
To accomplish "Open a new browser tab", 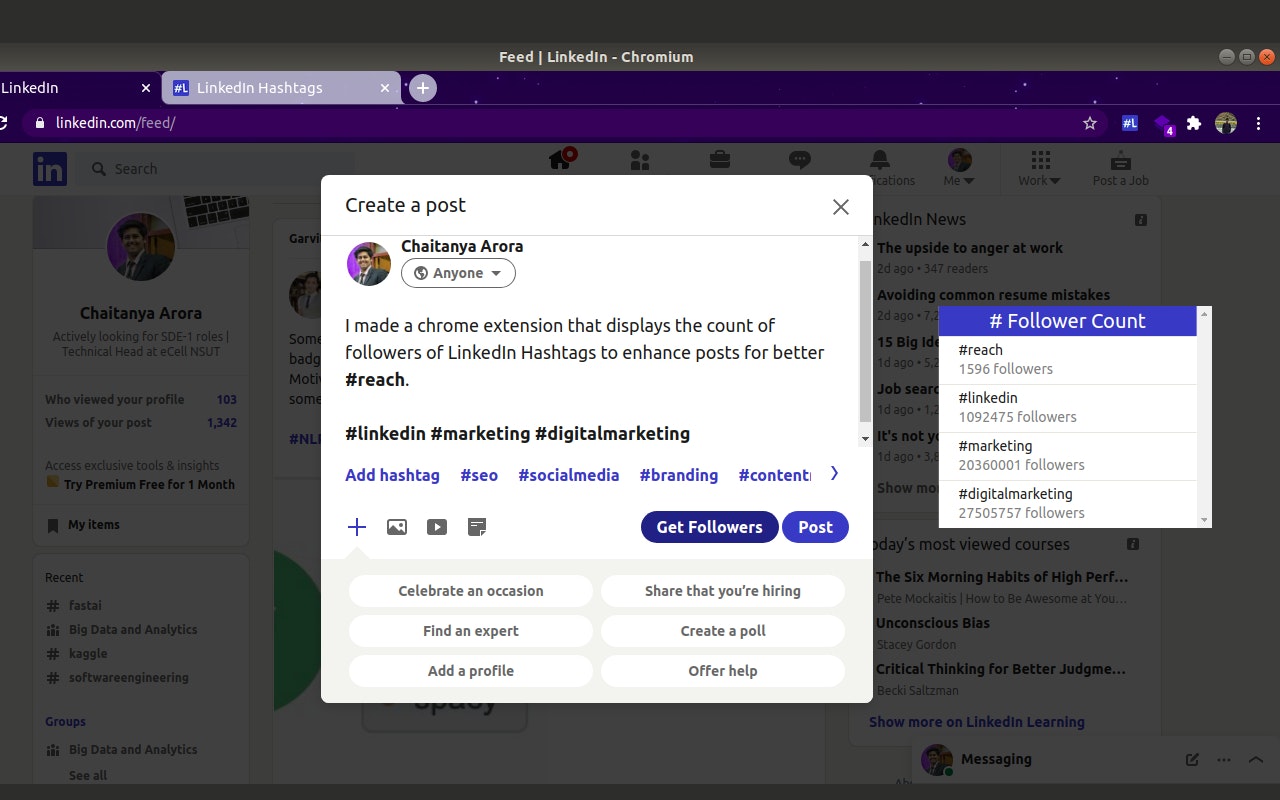I will [423, 88].
